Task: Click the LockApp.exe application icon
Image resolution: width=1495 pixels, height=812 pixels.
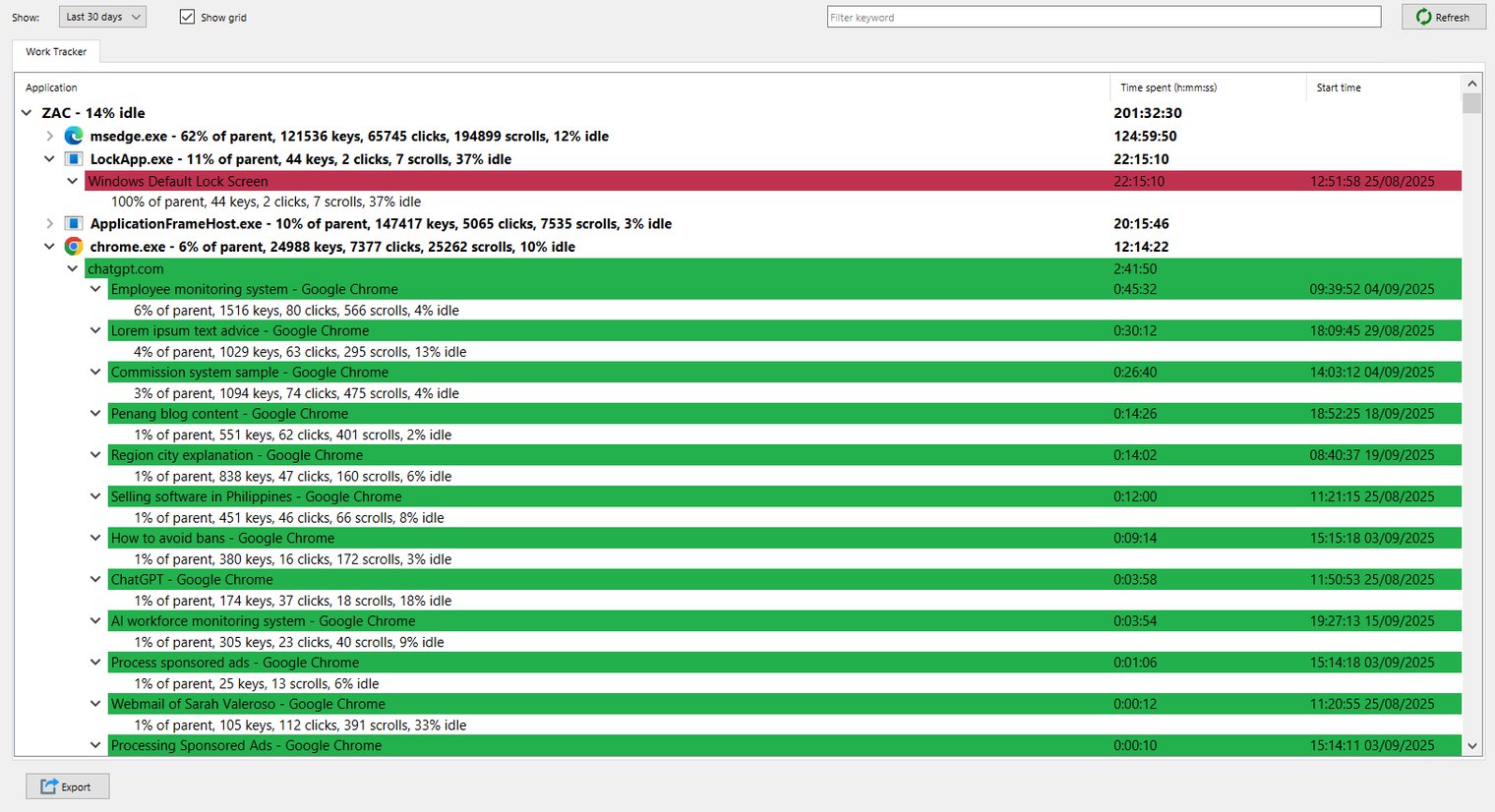Action: [x=74, y=159]
